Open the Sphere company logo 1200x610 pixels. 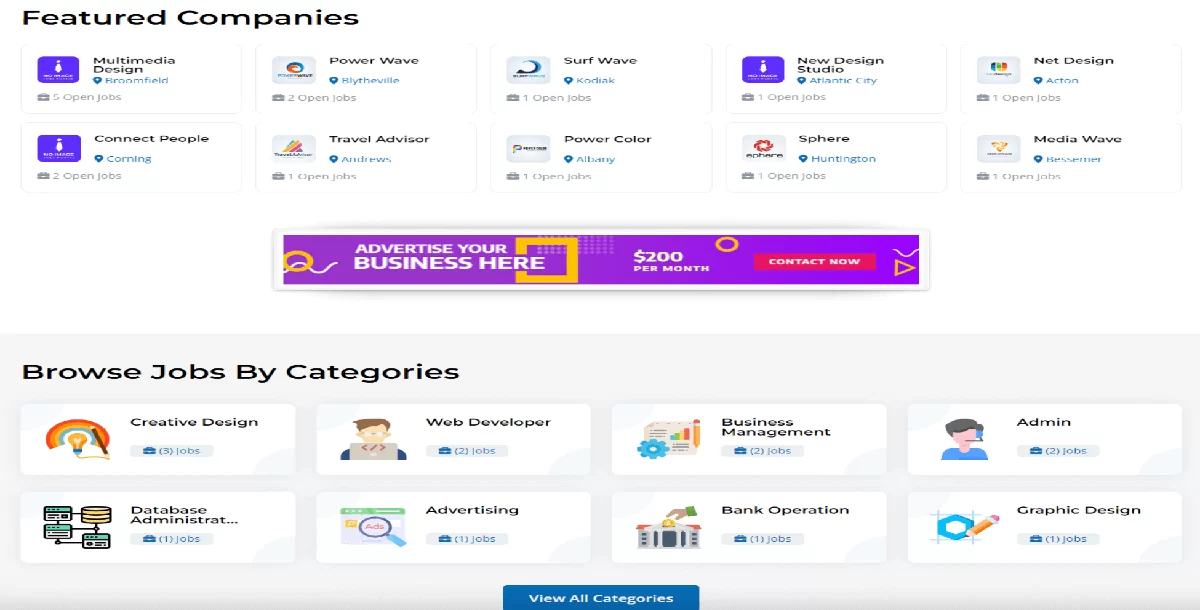tap(763, 149)
